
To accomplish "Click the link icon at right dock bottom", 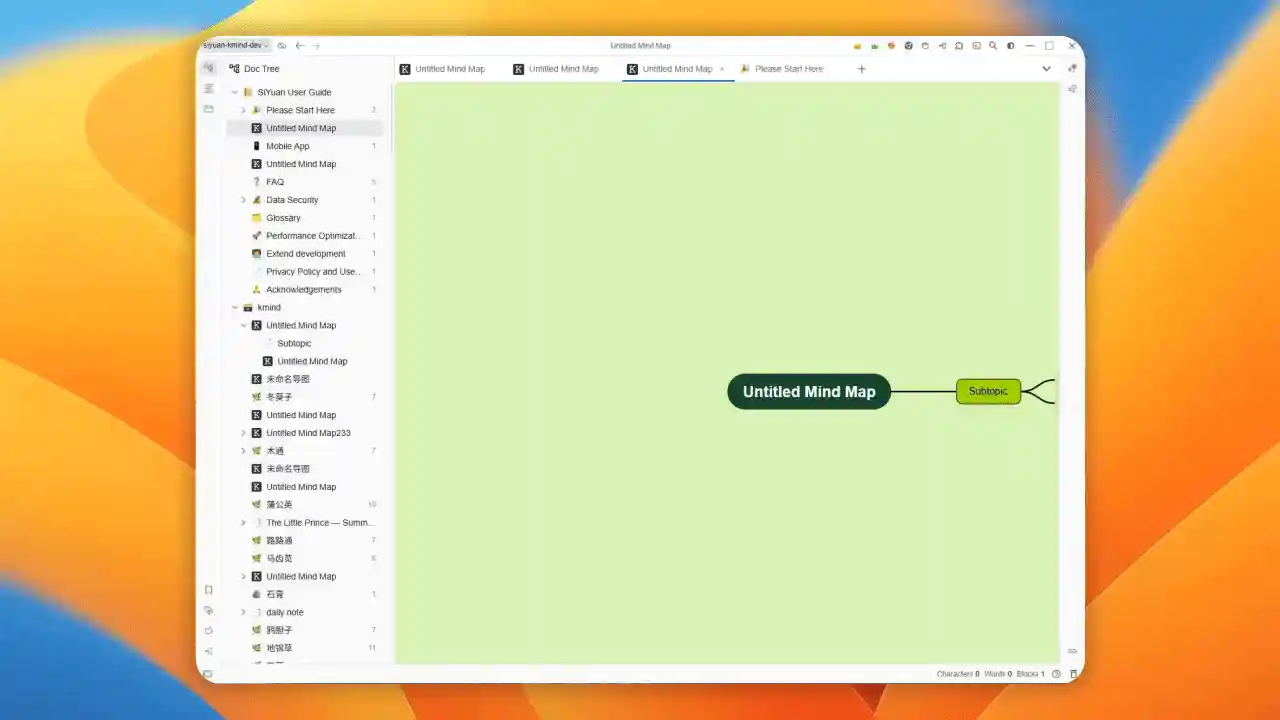I will [x=1072, y=651].
